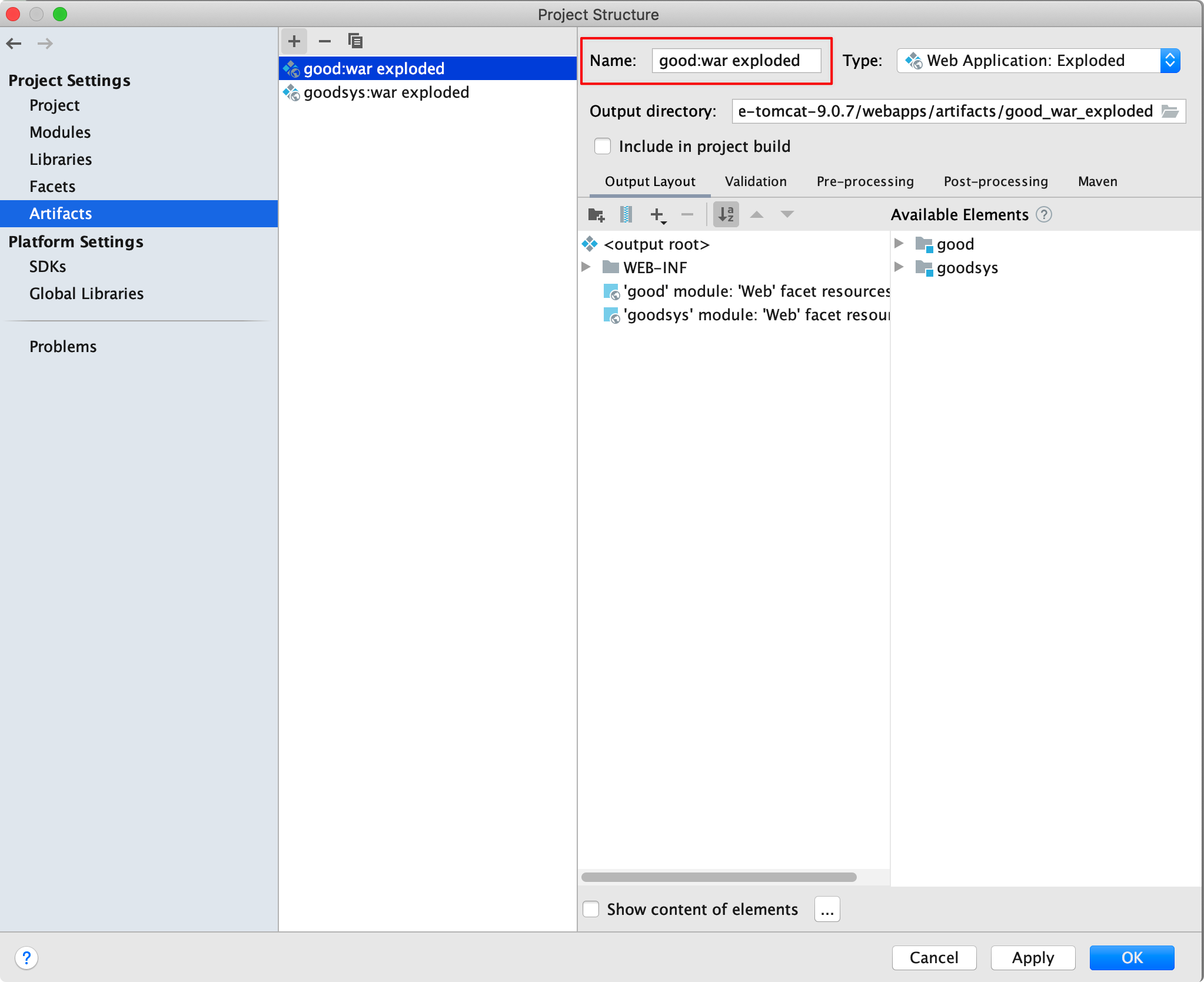Click 'goodsys' module Web facet icon

(x=611, y=316)
